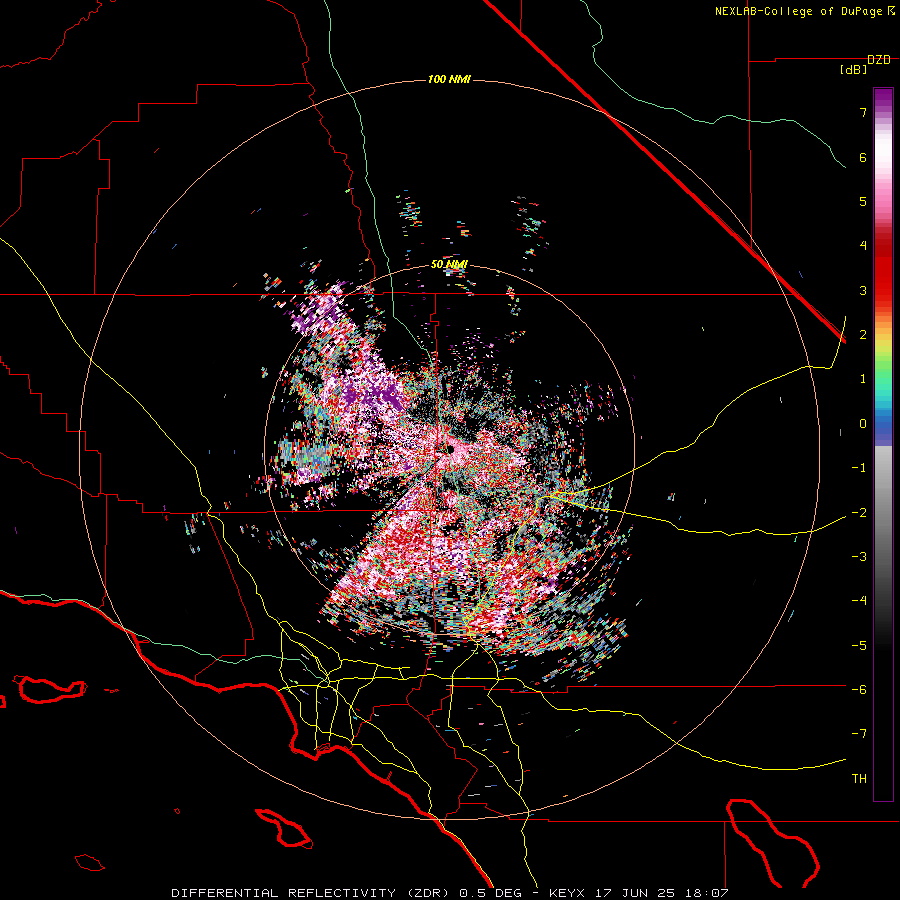Click the 4 dB tick label
The image size is (900, 900).
pos(863,246)
